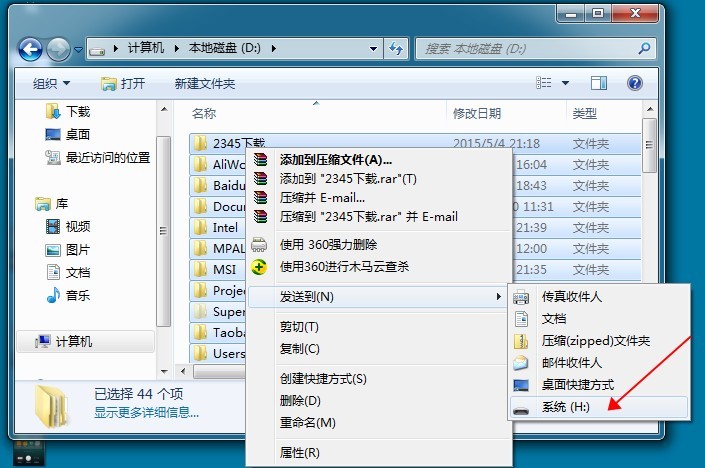The height and width of the screenshot is (468, 705).
Task: Click the 显示更多详细信息... link
Action: click(147, 412)
